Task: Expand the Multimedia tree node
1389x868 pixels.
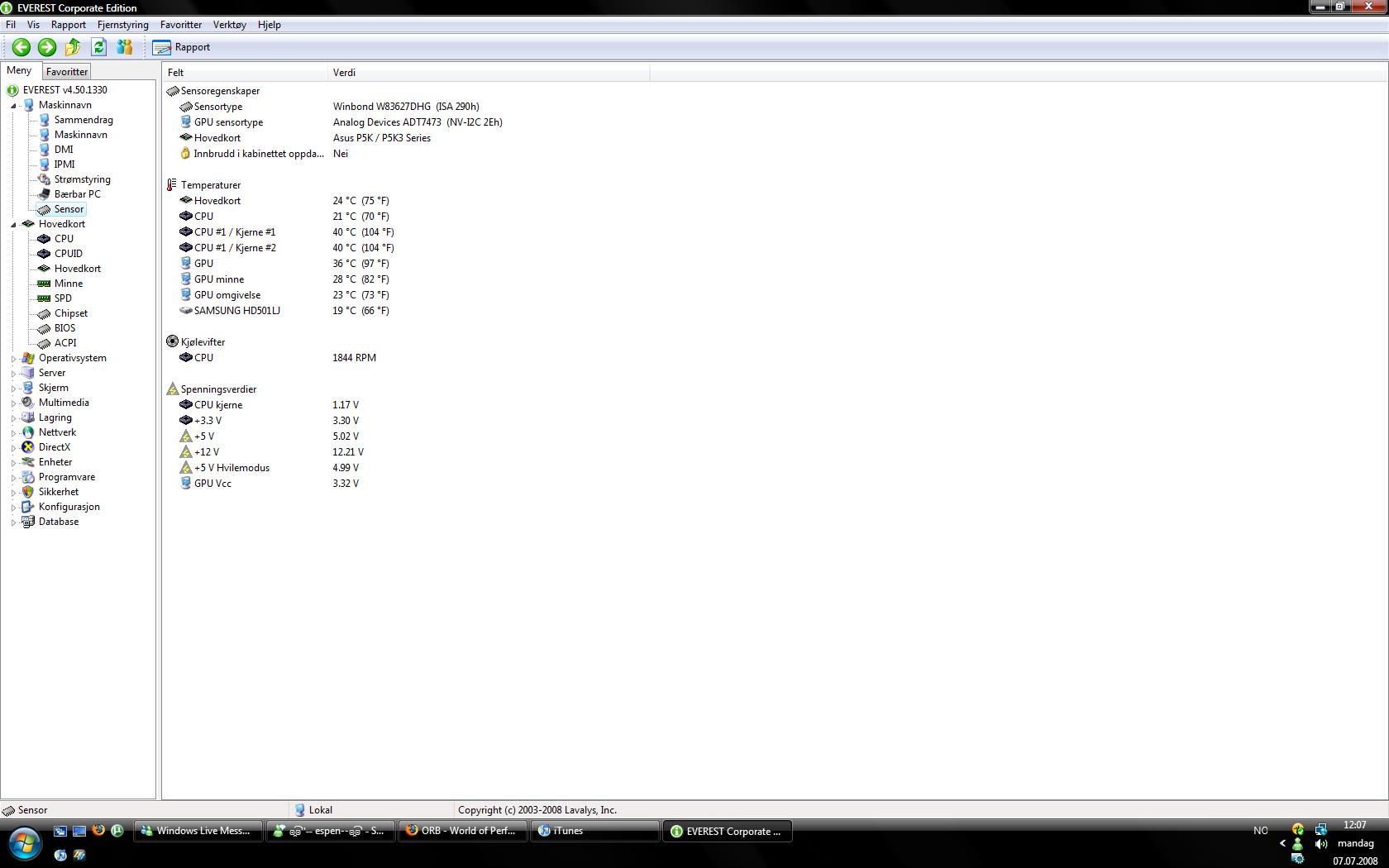Action: click(13, 403)
